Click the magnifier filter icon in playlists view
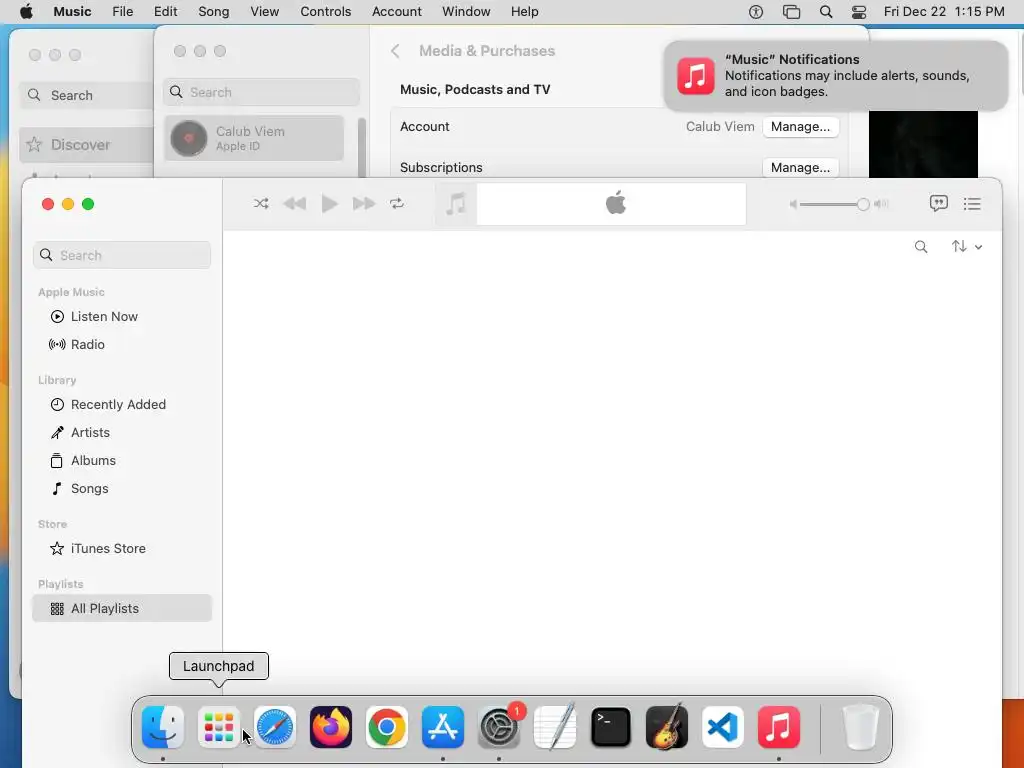 [921, 247]
